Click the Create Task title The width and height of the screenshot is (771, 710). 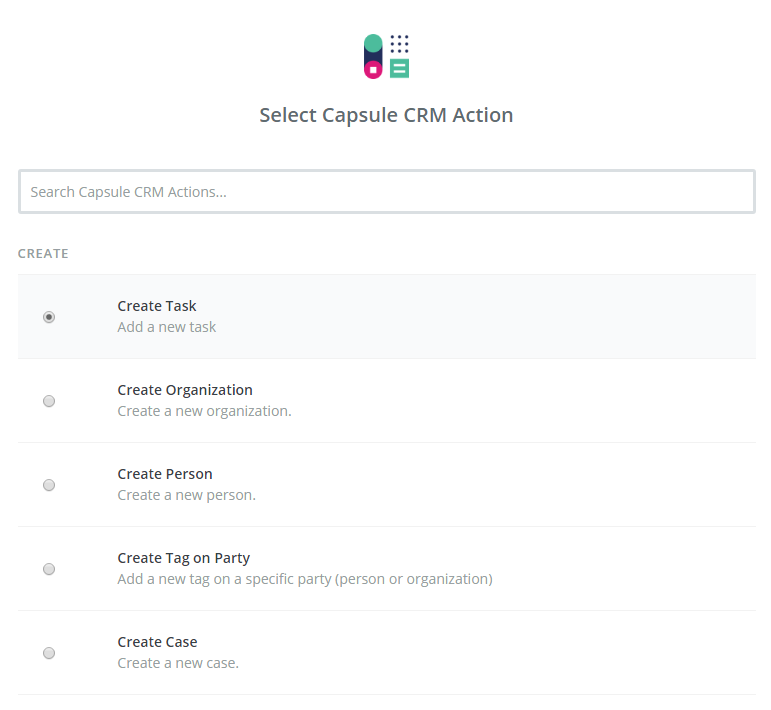157,306
